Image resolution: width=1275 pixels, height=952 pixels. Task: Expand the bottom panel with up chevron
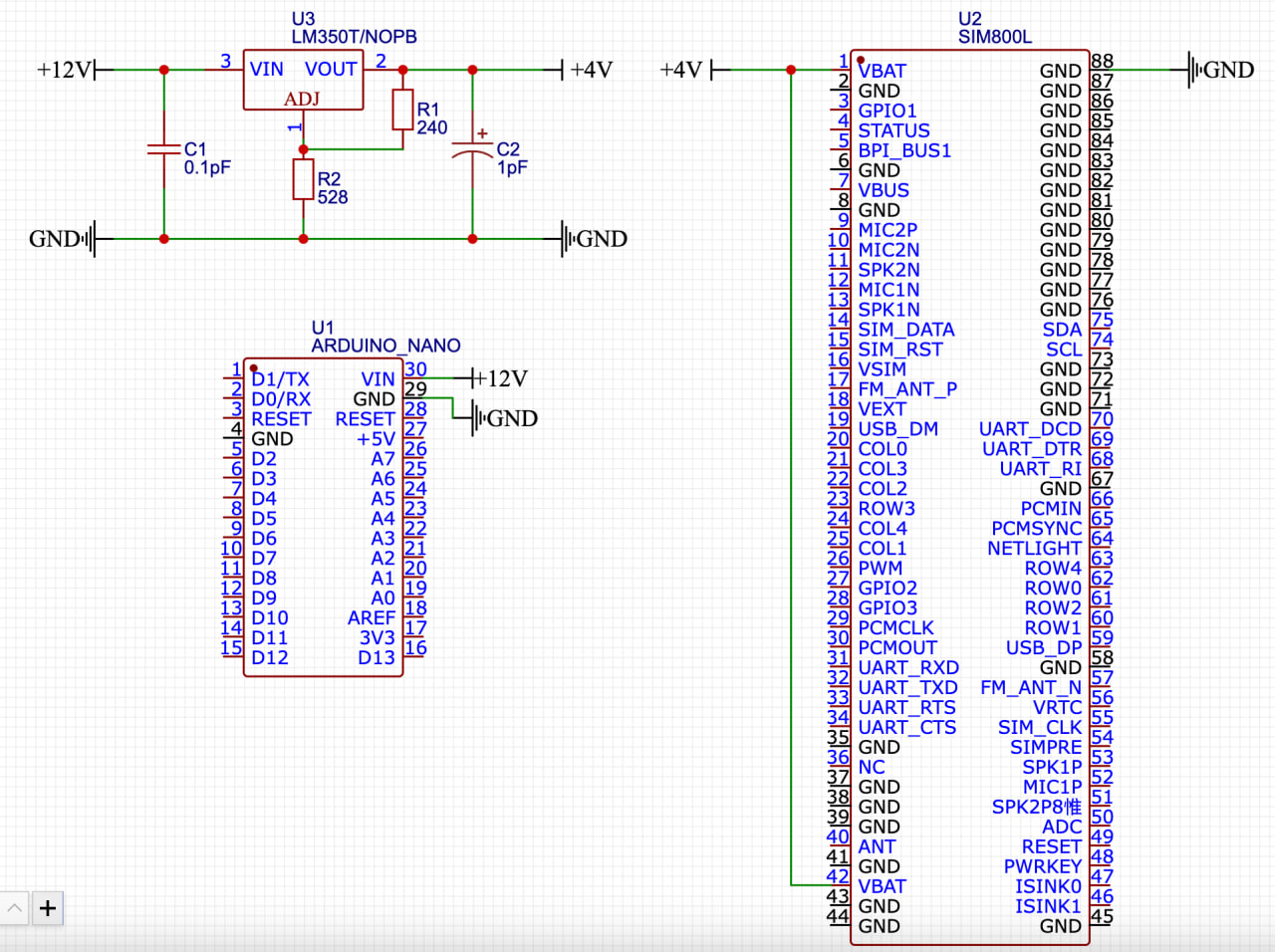[x=15, y=908]
